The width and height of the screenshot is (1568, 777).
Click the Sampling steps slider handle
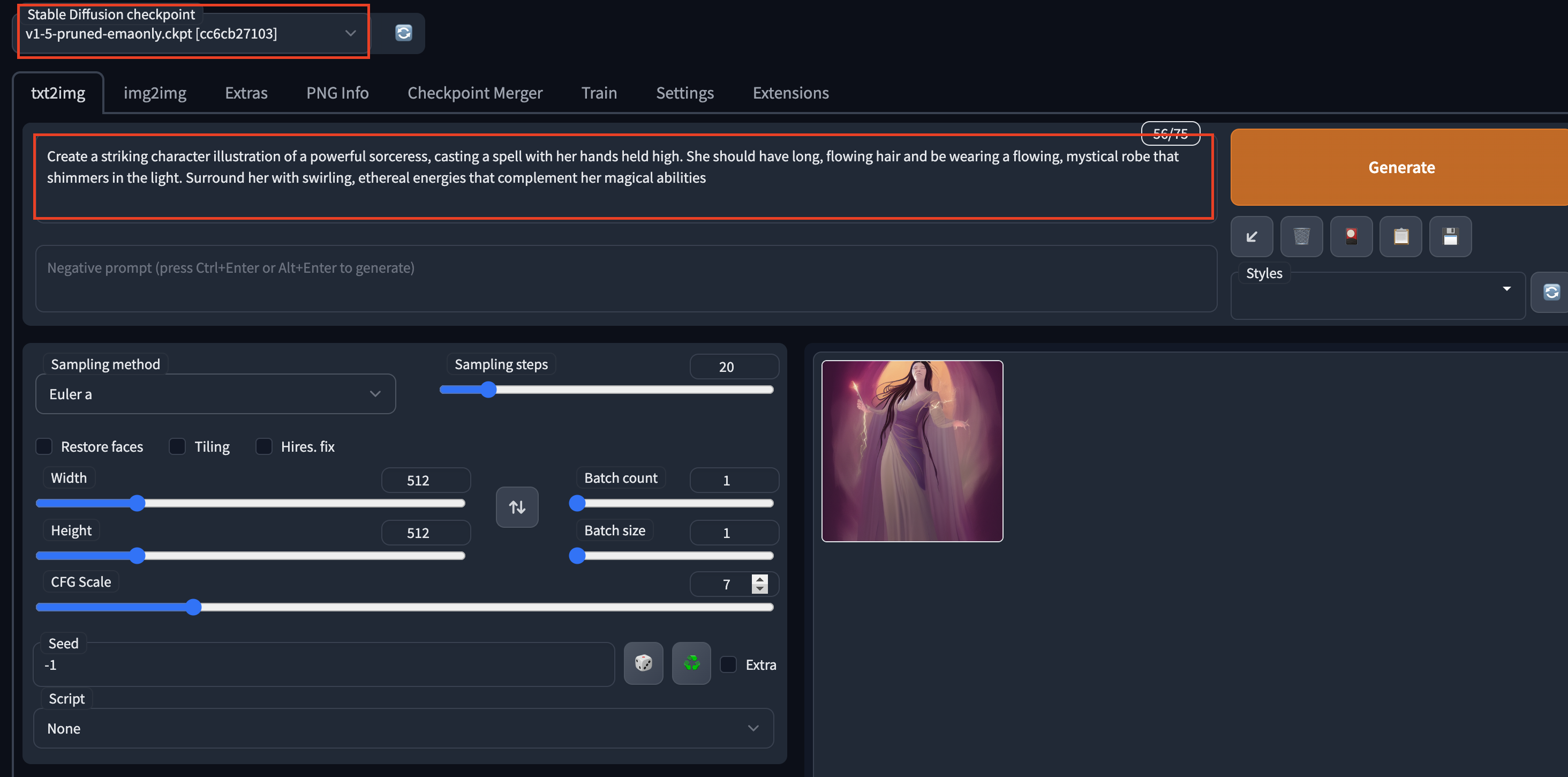[488, 390]
